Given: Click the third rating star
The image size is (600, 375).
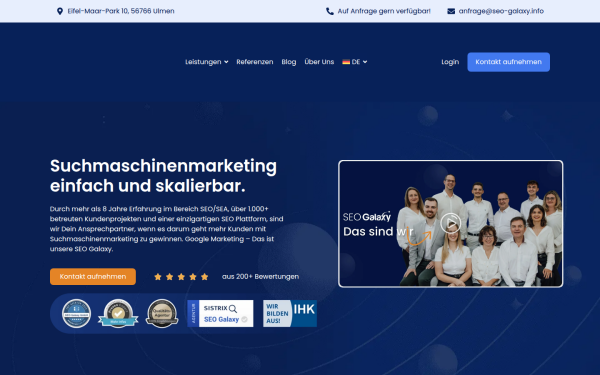Looking at the screenshot, I should point(181,277).
